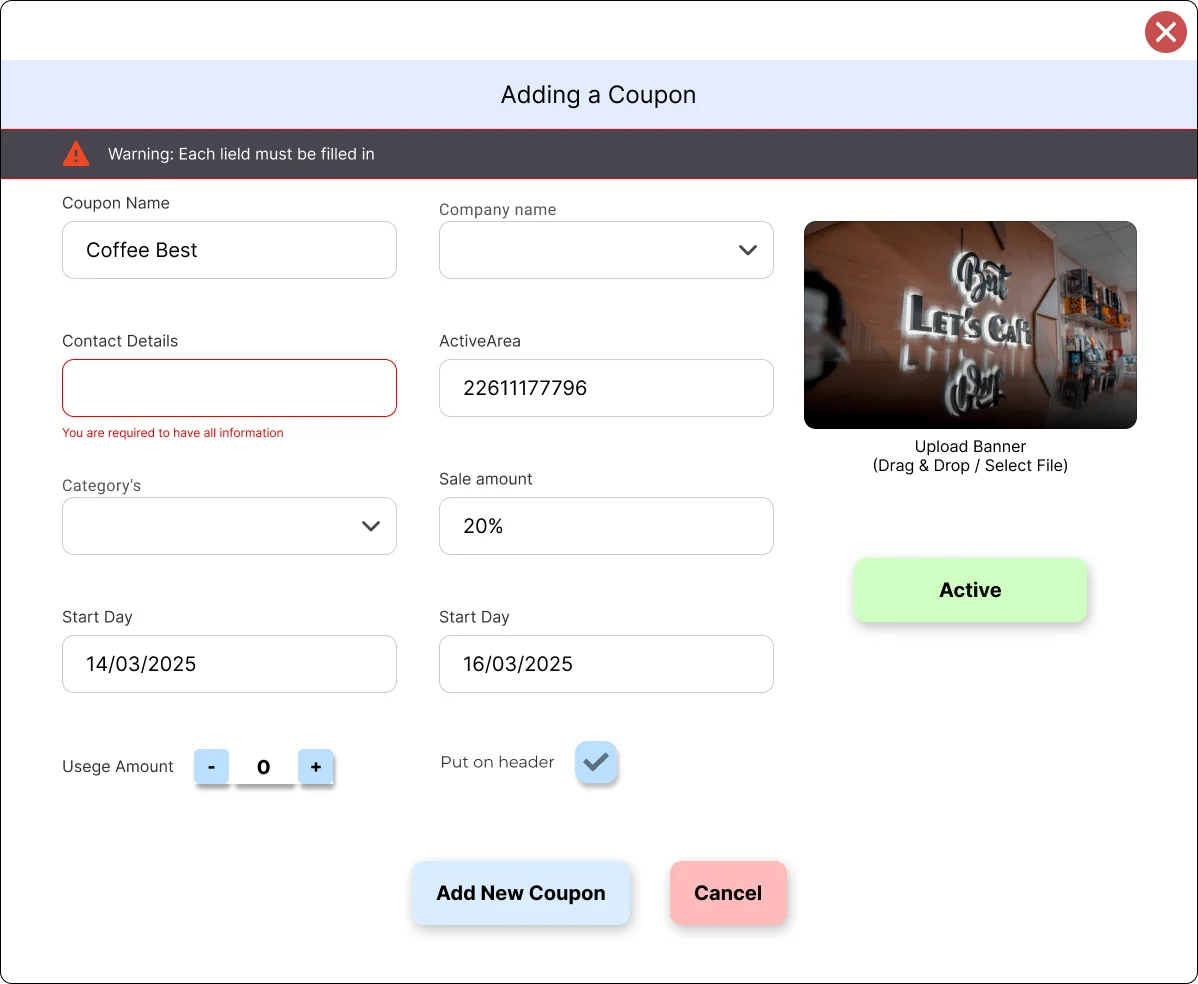Click the Upload Banner drag and drop text
Image resolution: width=1198 pixels, height=984 pixels.
970,456
